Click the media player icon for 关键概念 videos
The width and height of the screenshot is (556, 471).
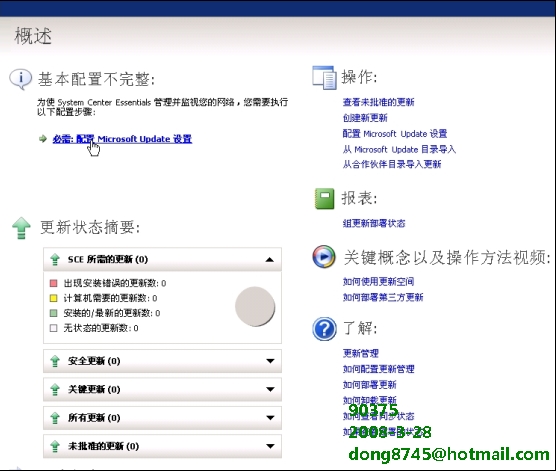pyautogui.click(x=324, y=256)
